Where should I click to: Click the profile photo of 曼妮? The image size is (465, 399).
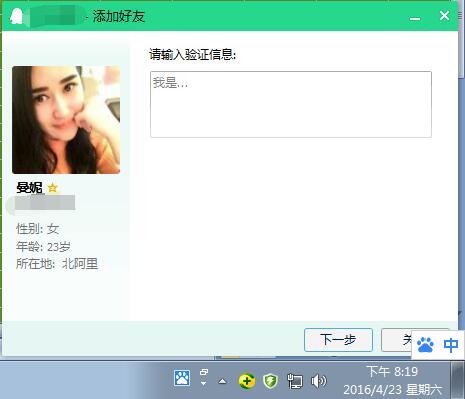click(x=66, y=120)
